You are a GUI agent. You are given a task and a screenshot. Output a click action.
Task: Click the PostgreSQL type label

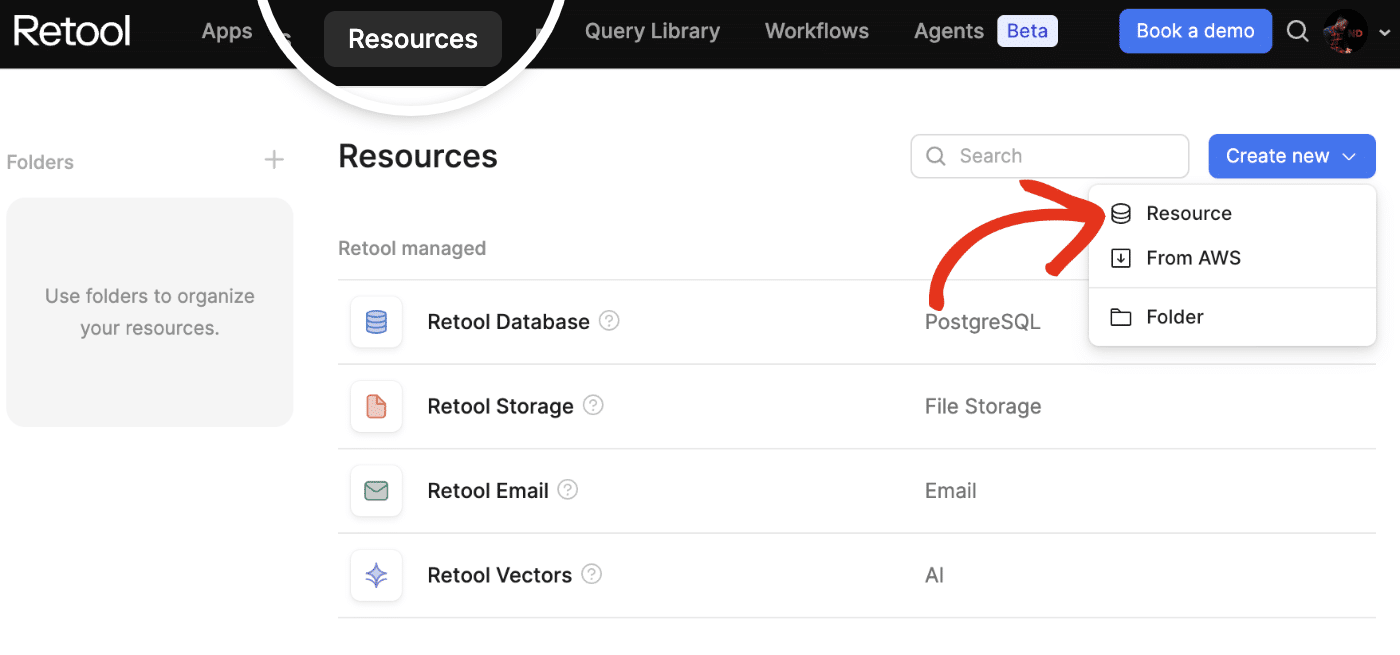[983, 322]
